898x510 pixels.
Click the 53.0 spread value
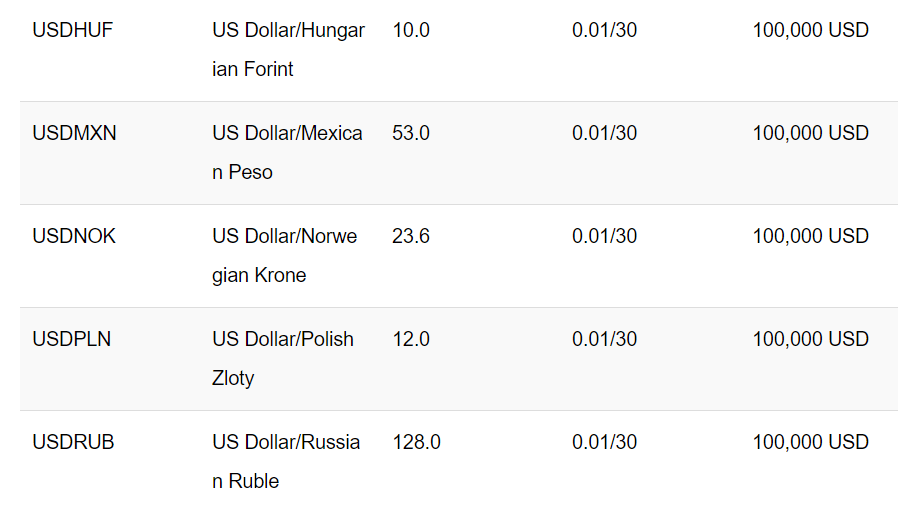tap(411, 133)
